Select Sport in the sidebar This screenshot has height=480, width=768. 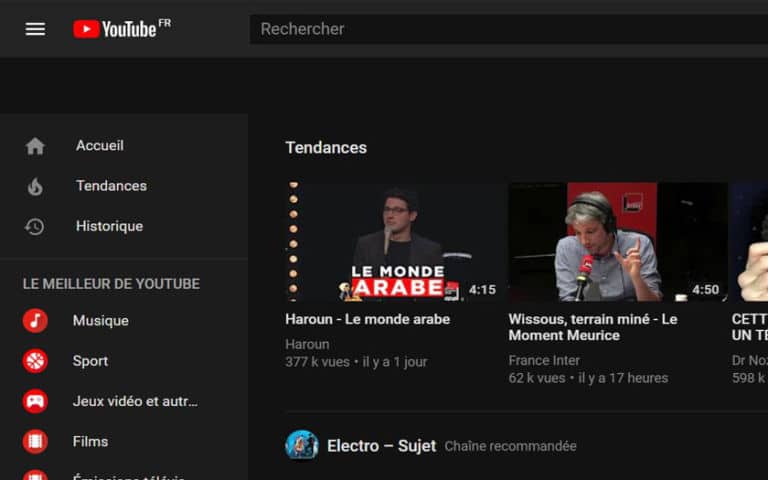91,361
